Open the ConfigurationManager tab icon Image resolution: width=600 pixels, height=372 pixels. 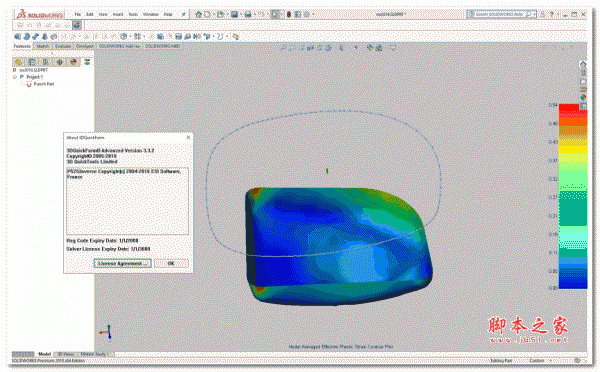click(46, 62)
